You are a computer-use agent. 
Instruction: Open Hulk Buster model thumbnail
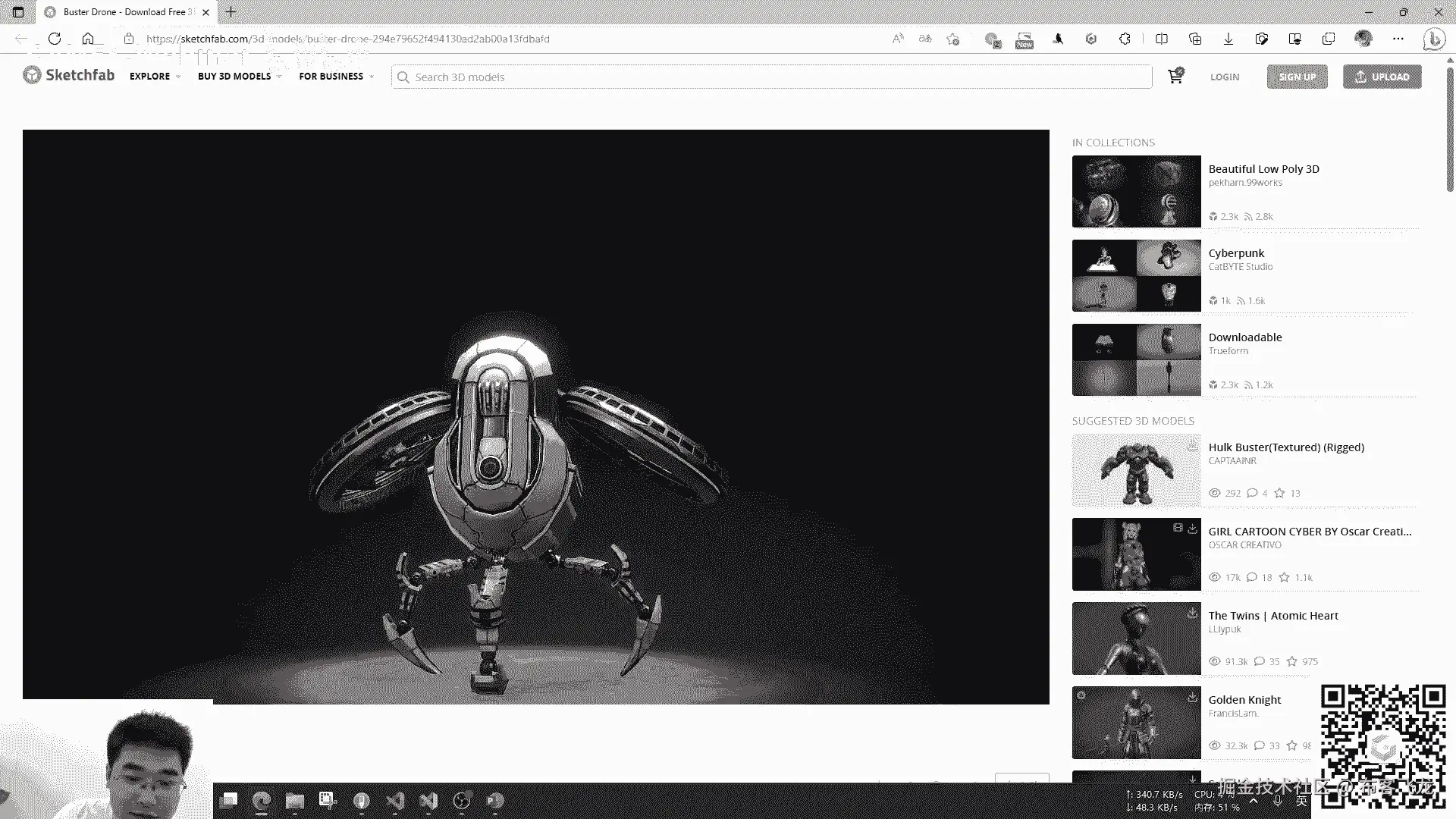1136,470
